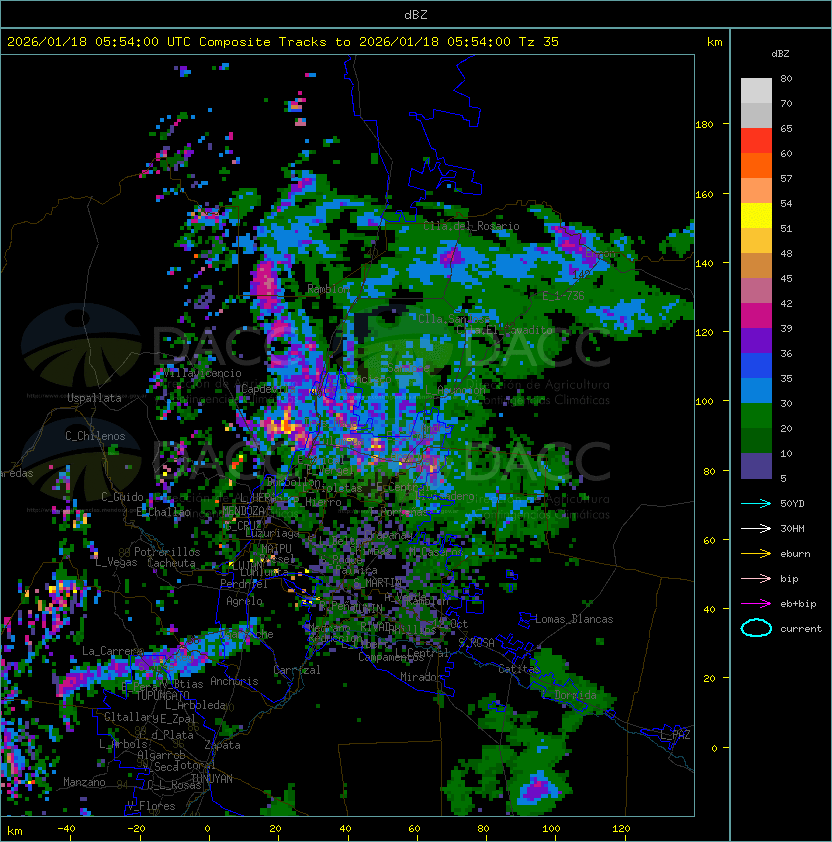The width and height of the screenshot is (832, 842).
Task: Click the 'C_Chilenos' place label on map
Action: (95, 436)
